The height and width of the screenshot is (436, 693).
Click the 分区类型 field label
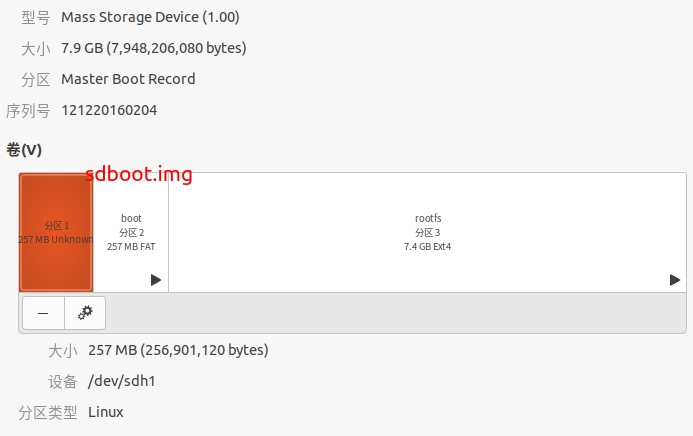click(x=47, y=412)
